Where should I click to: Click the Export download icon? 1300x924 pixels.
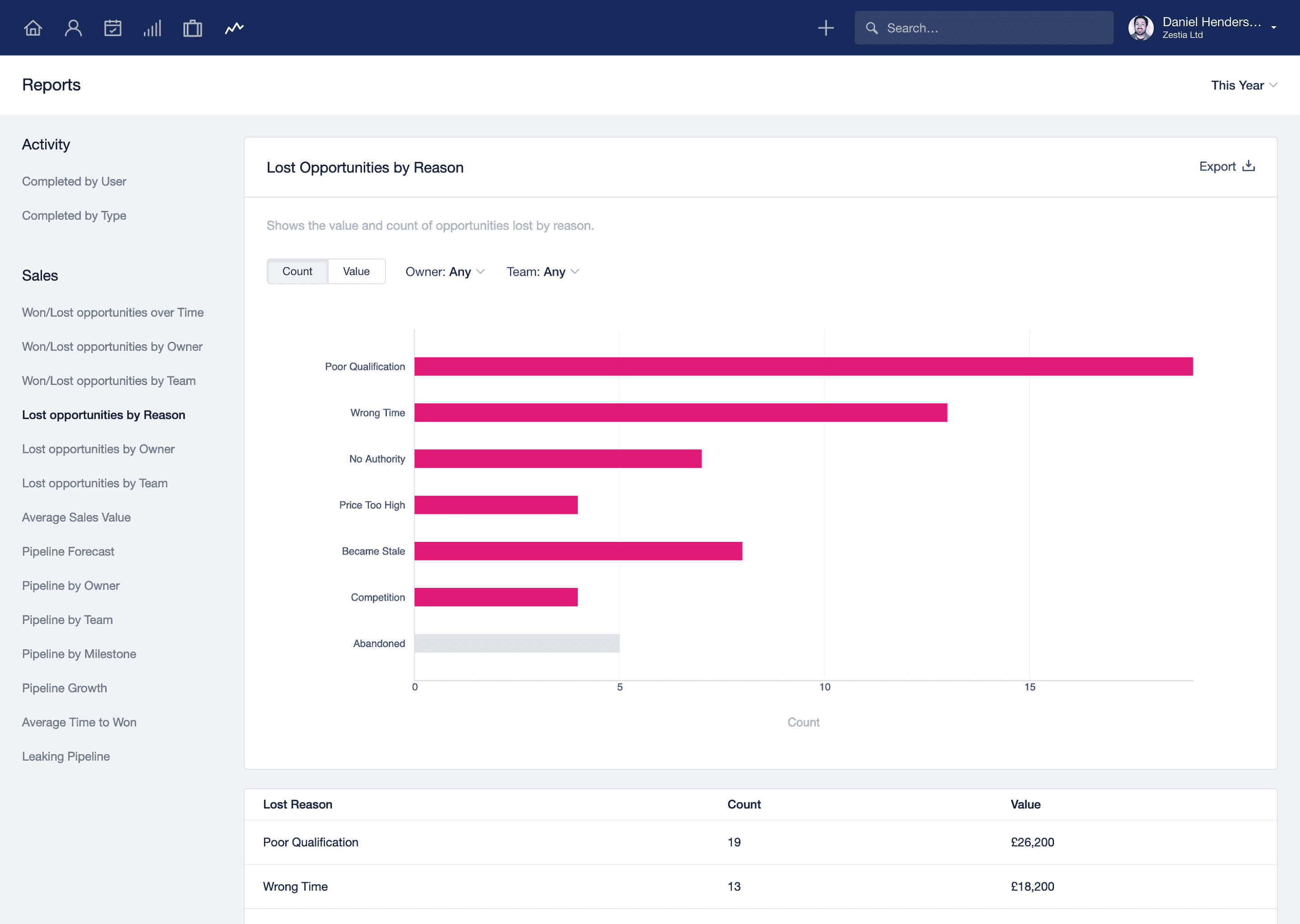(x=1248, y=166)
